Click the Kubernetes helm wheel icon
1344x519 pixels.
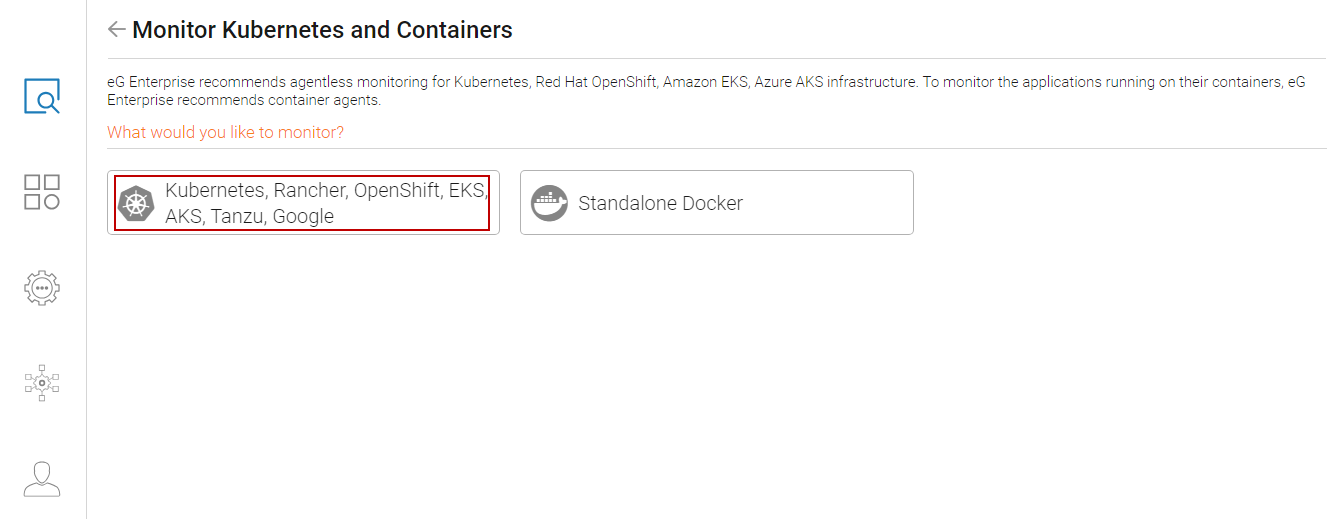coord(137,203)
